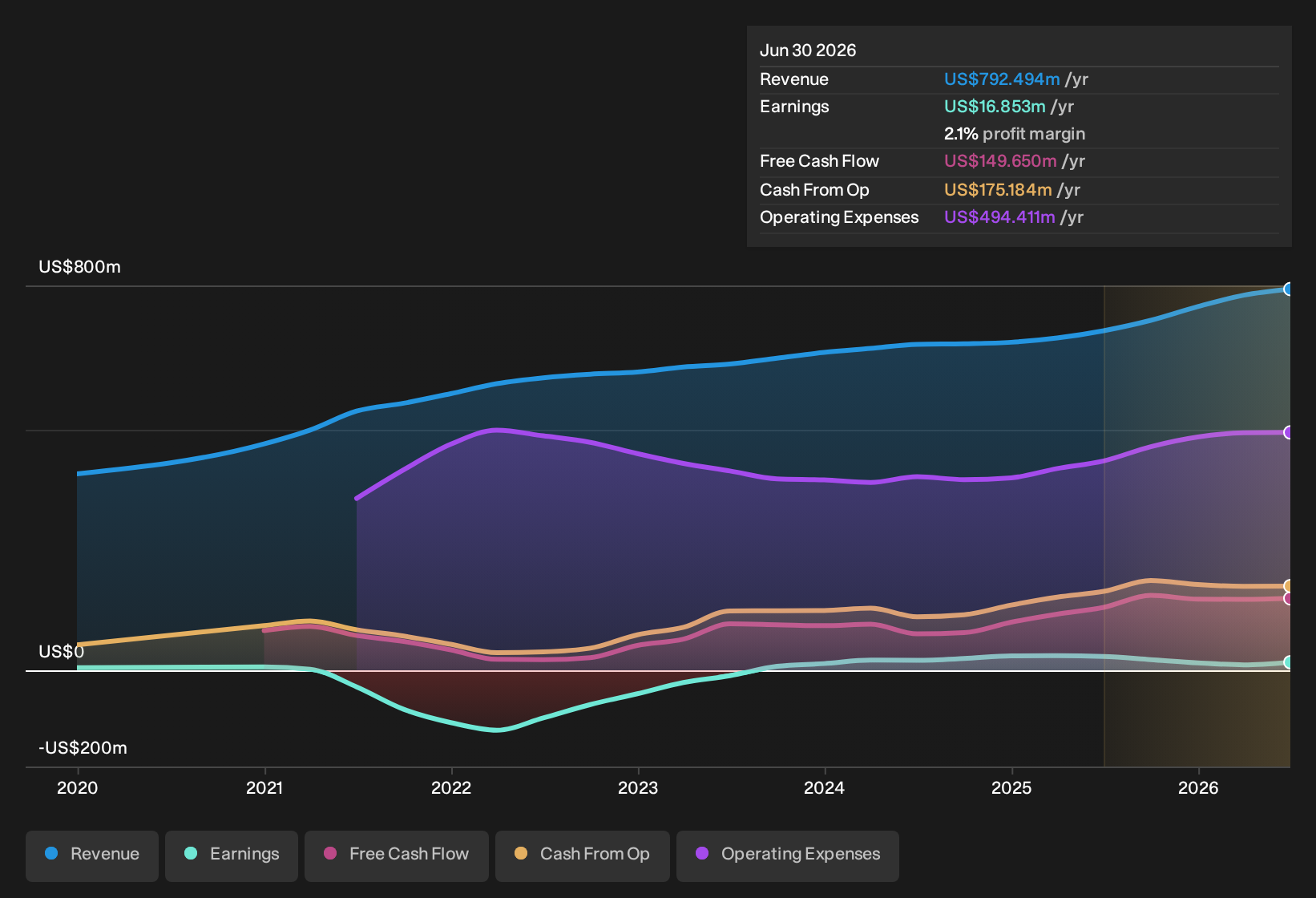Click the US$0 y-axis label
The width and height of the screenshot is (1316, 898).
coord(62,652)
